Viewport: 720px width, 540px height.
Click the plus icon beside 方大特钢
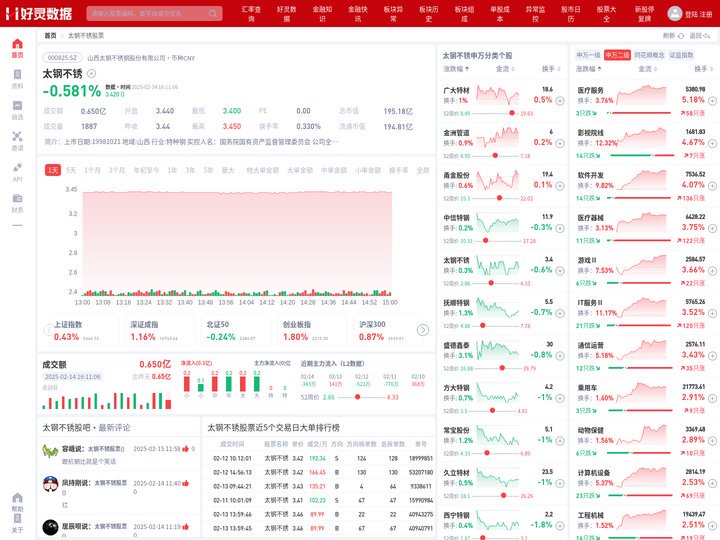[560, 398]
